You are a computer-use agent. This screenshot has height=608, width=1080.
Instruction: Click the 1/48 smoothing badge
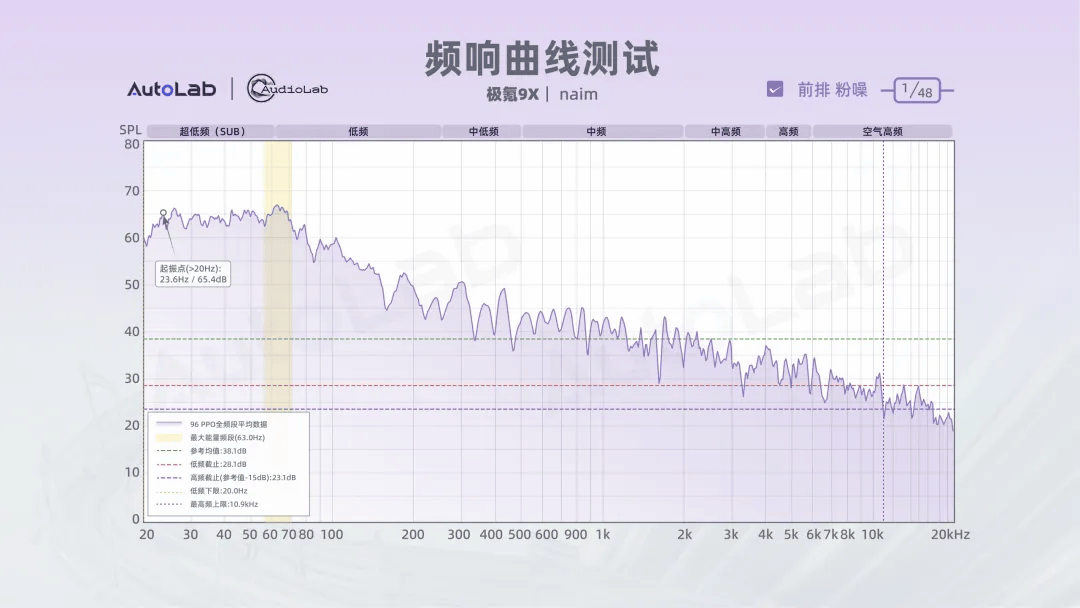click(x=917, y=90)
